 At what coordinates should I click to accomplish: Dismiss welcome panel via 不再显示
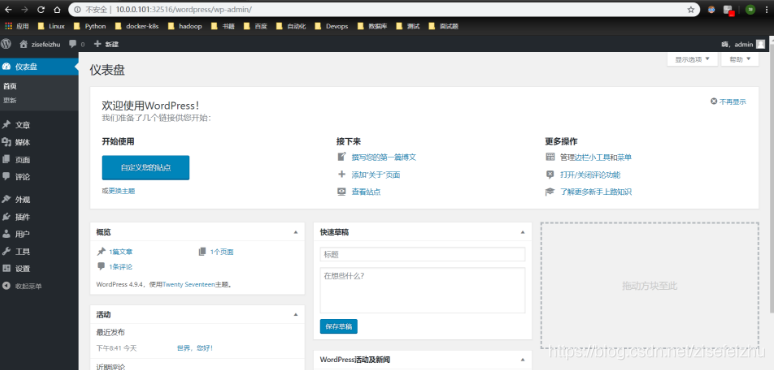728,102
